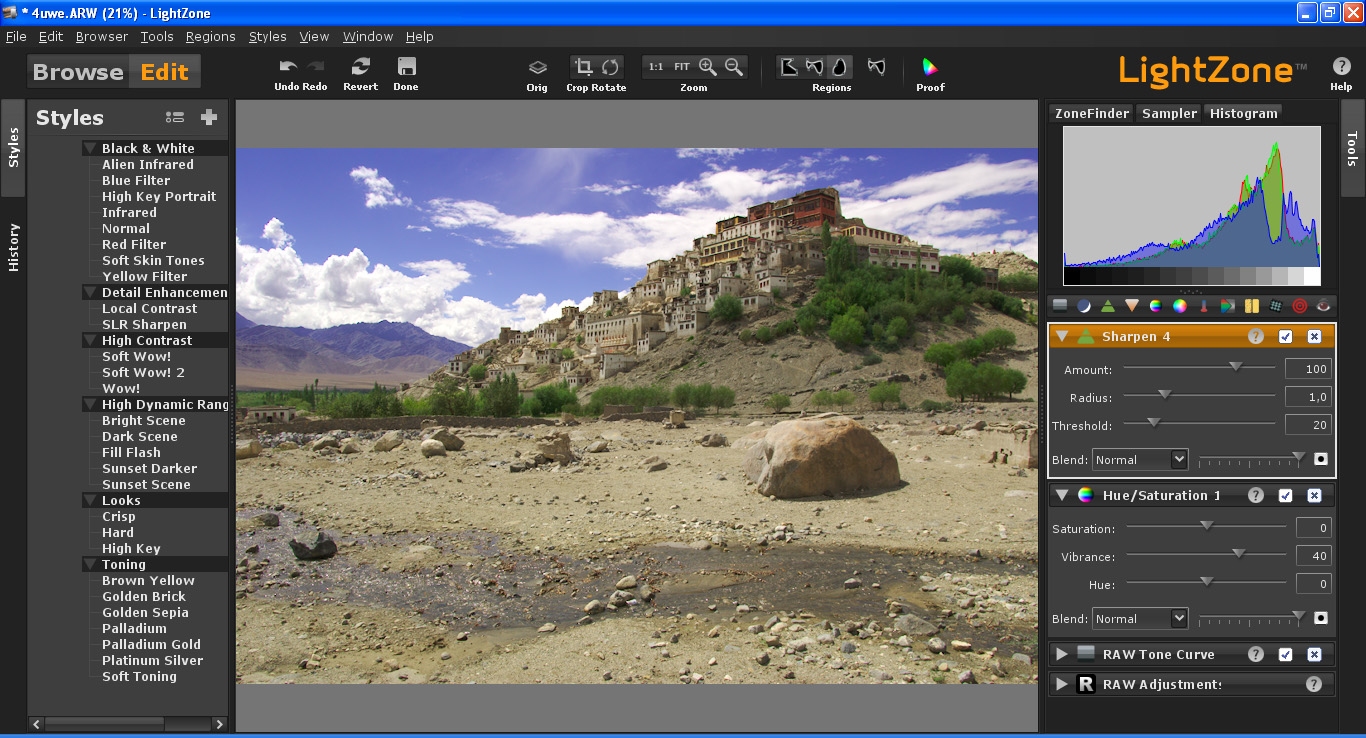Disable the RAW Tone Curve checkbox
1366x738 pixels.
pyautogui.click(x=1287, y=654)
